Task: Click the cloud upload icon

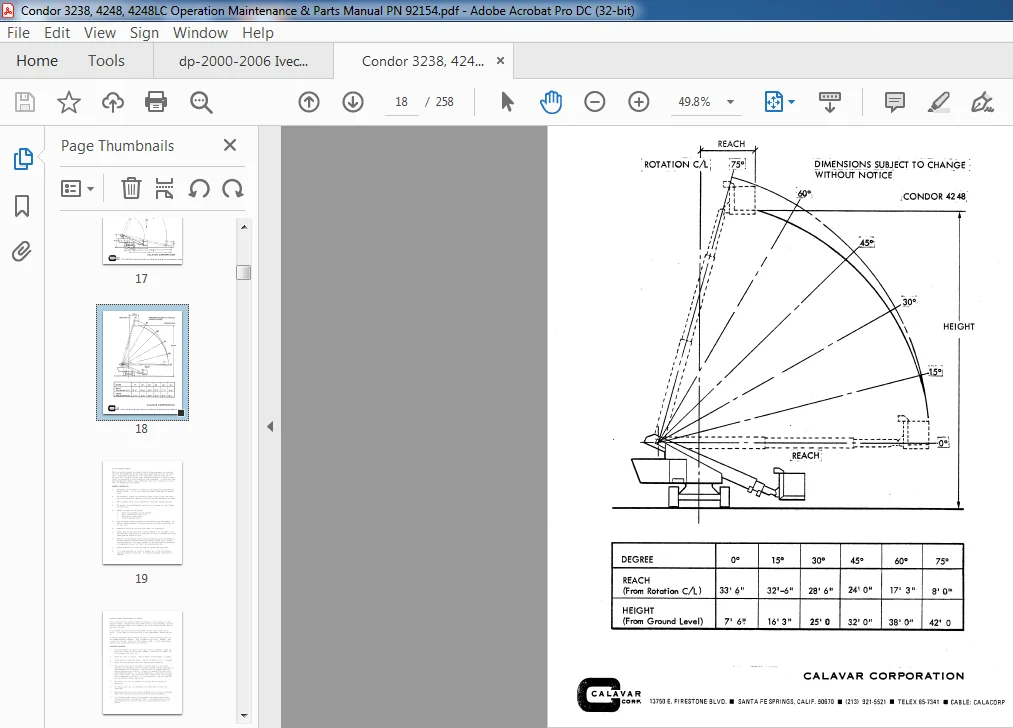Action: [113, 102]
